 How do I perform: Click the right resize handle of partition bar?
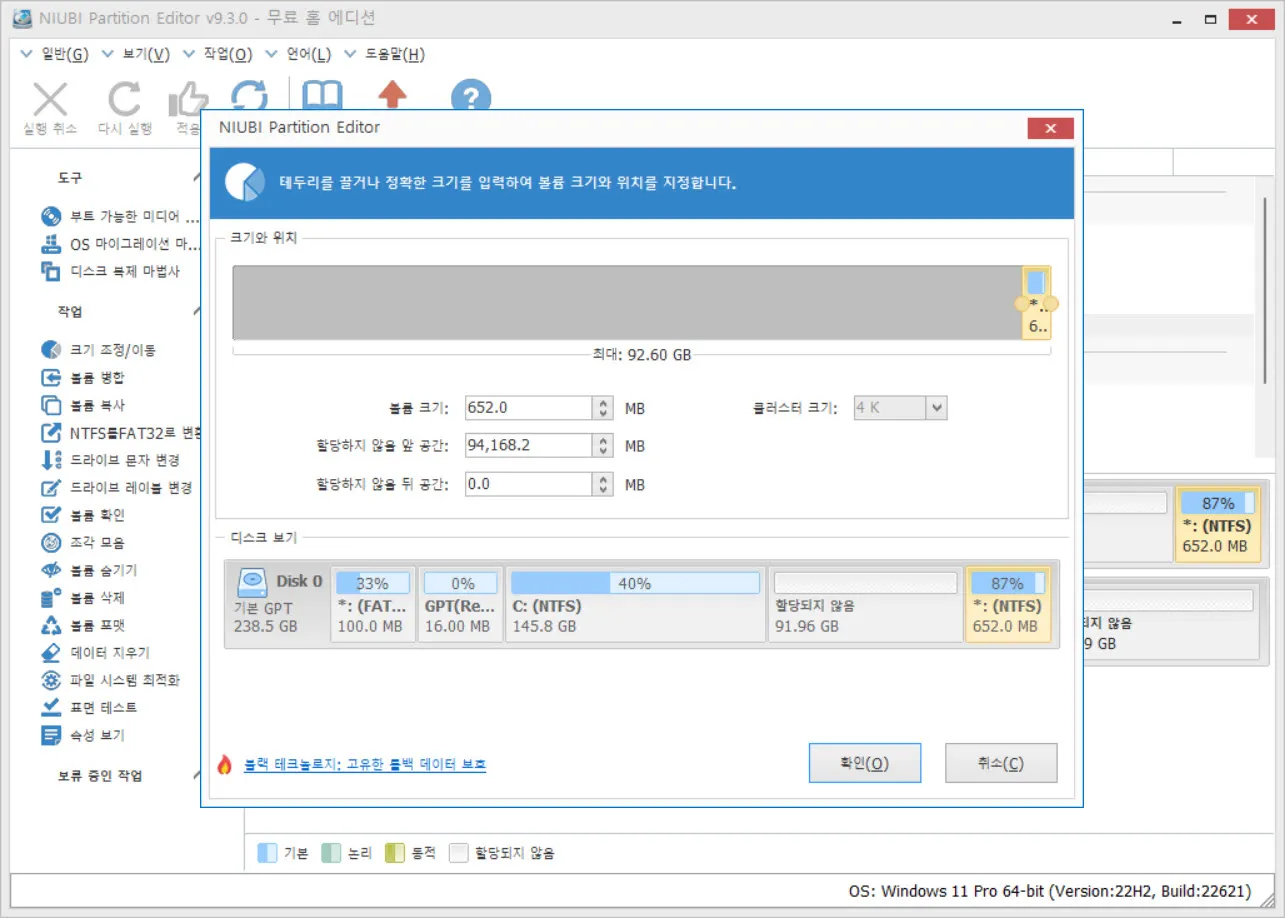point(1051,303)
